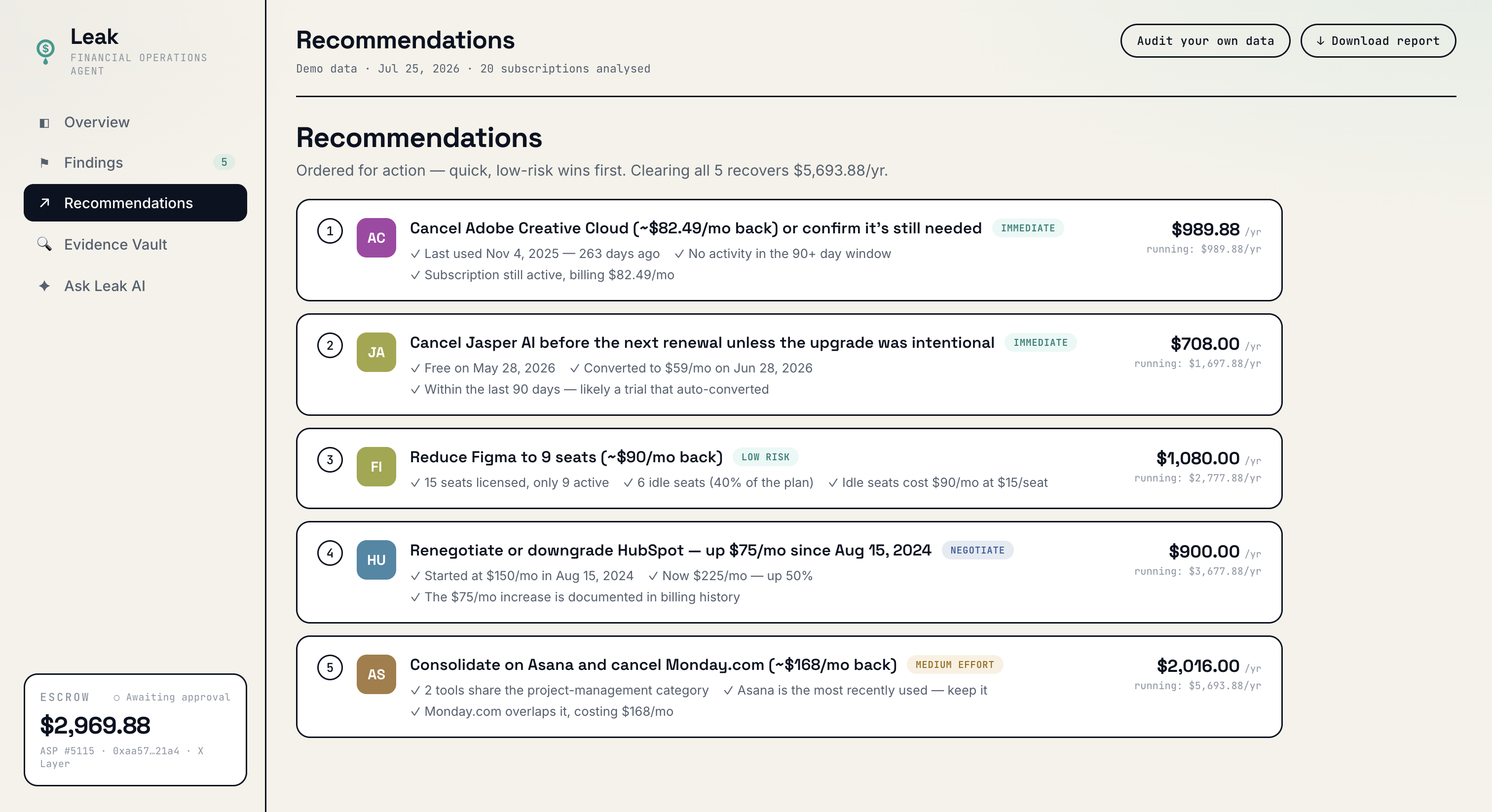
Task: Click the LOW RISK tag on Figma
Action: click(x=766, y=457)
